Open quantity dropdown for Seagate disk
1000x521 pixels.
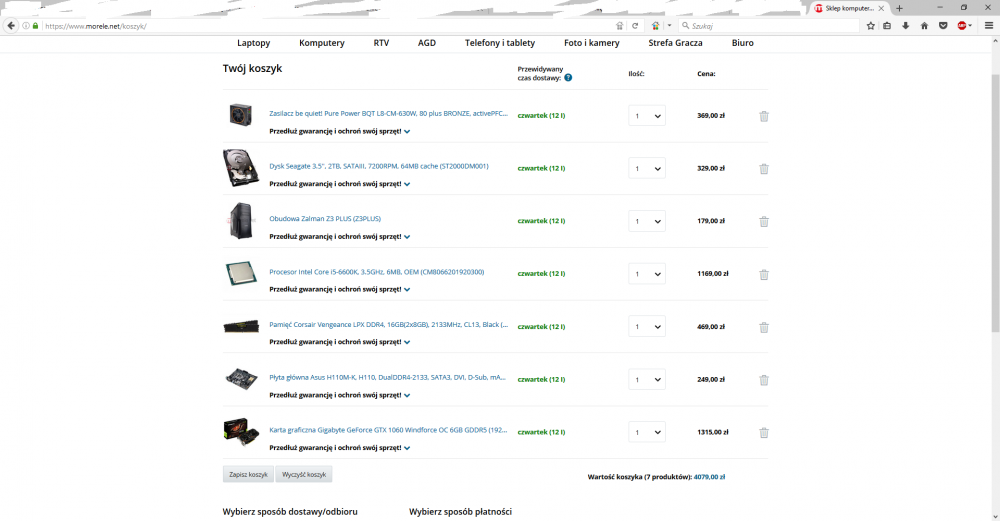coord(647,168)
